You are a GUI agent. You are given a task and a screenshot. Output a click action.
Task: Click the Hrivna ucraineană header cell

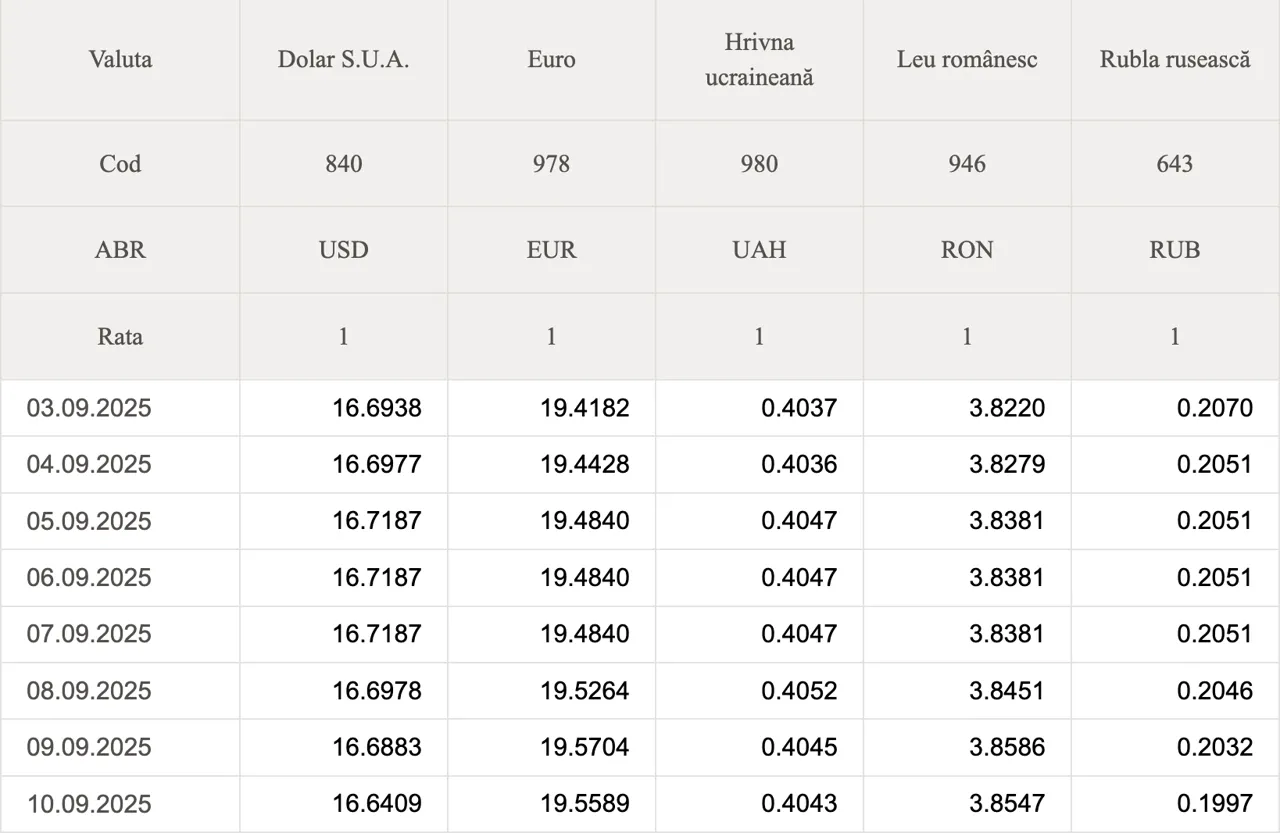click(x=759, y=59)
